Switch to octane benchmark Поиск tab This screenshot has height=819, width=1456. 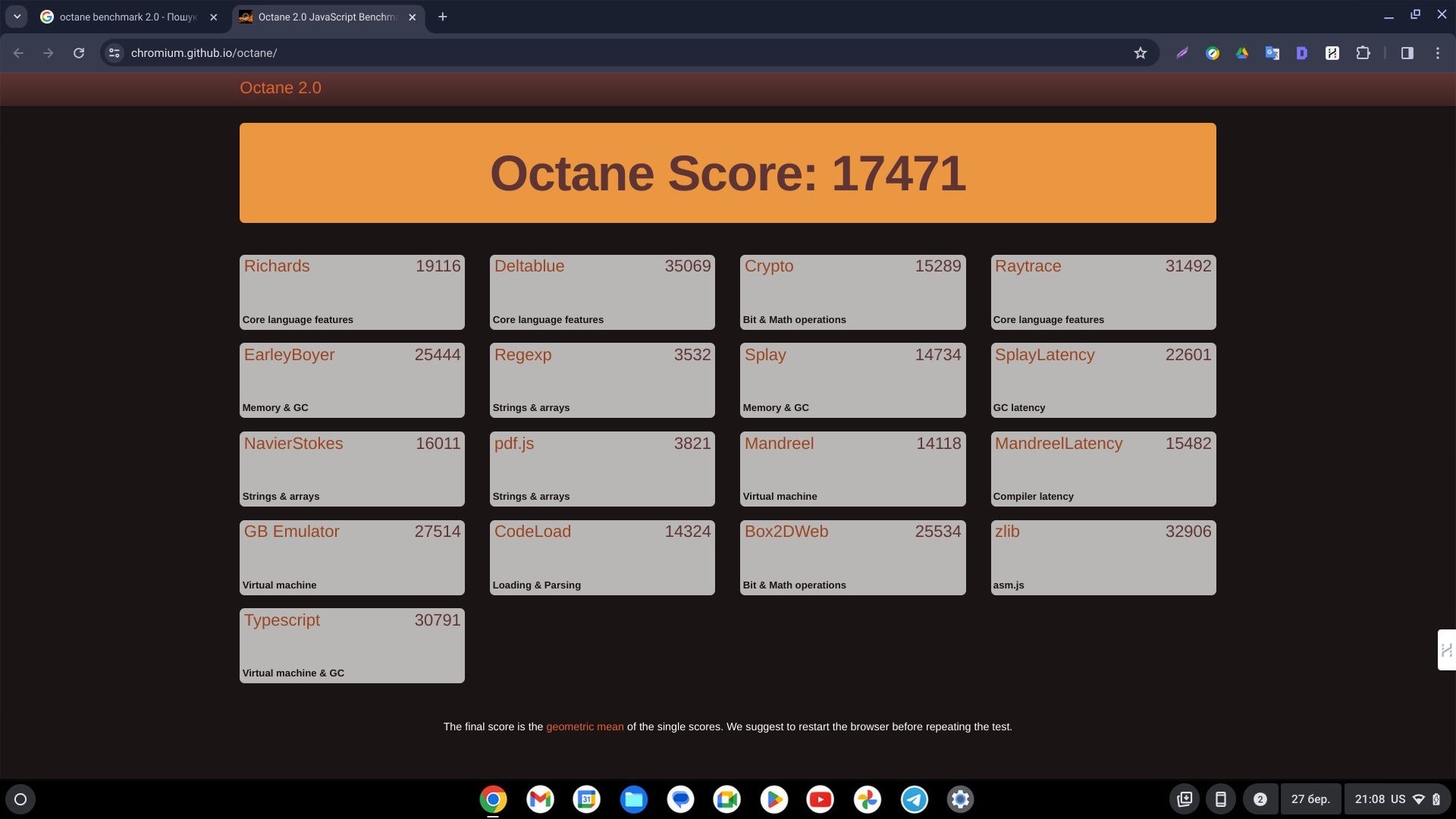(x=128, y=17)
